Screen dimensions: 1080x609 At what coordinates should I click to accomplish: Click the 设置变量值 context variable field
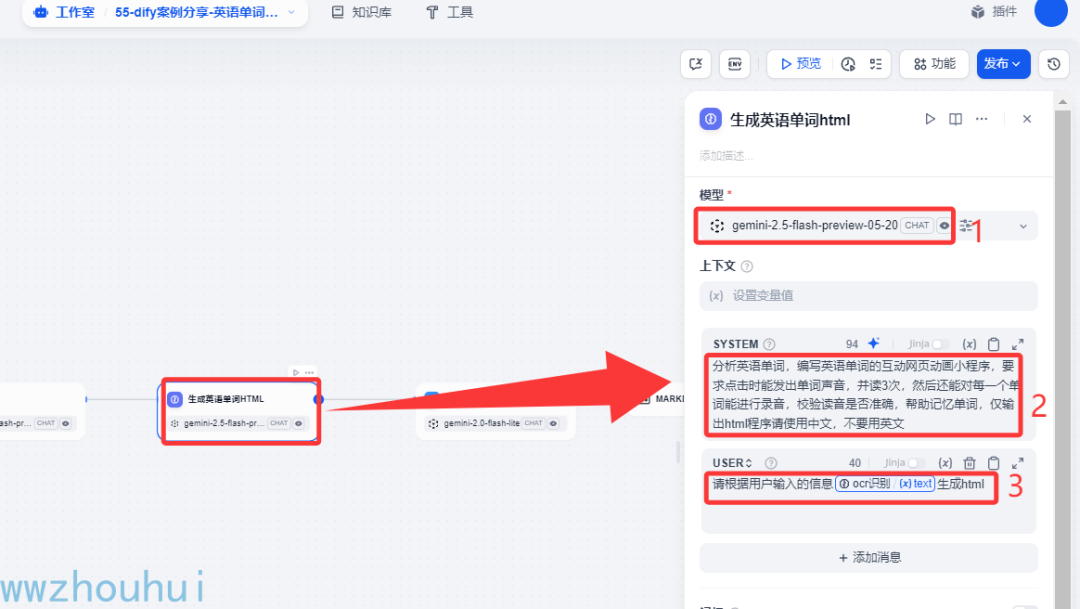click(868, 296)
